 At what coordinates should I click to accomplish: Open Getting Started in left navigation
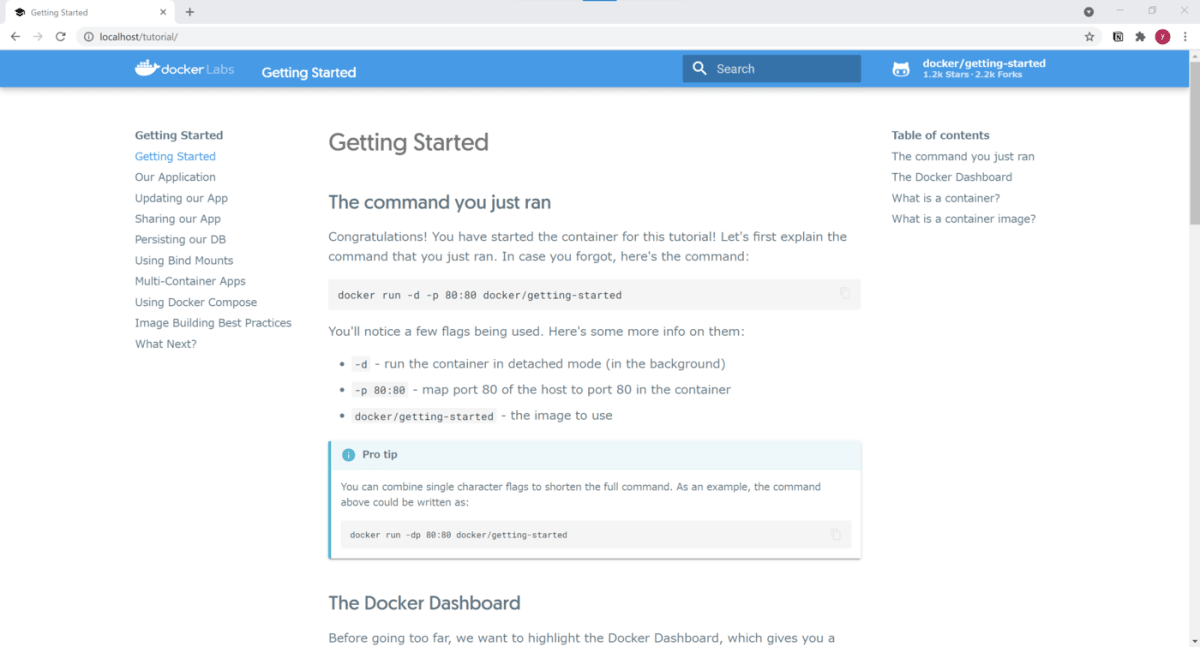coord(175,156)
